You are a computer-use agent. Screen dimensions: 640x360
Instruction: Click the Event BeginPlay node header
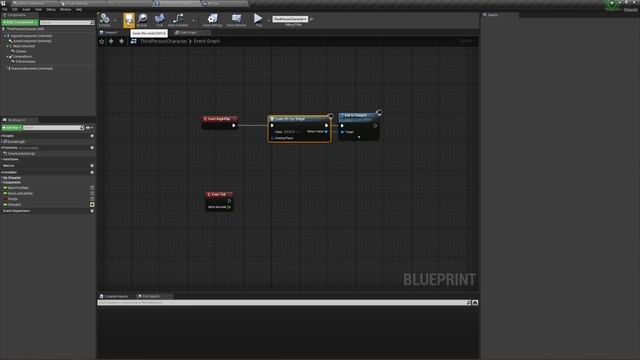point(219,119)
